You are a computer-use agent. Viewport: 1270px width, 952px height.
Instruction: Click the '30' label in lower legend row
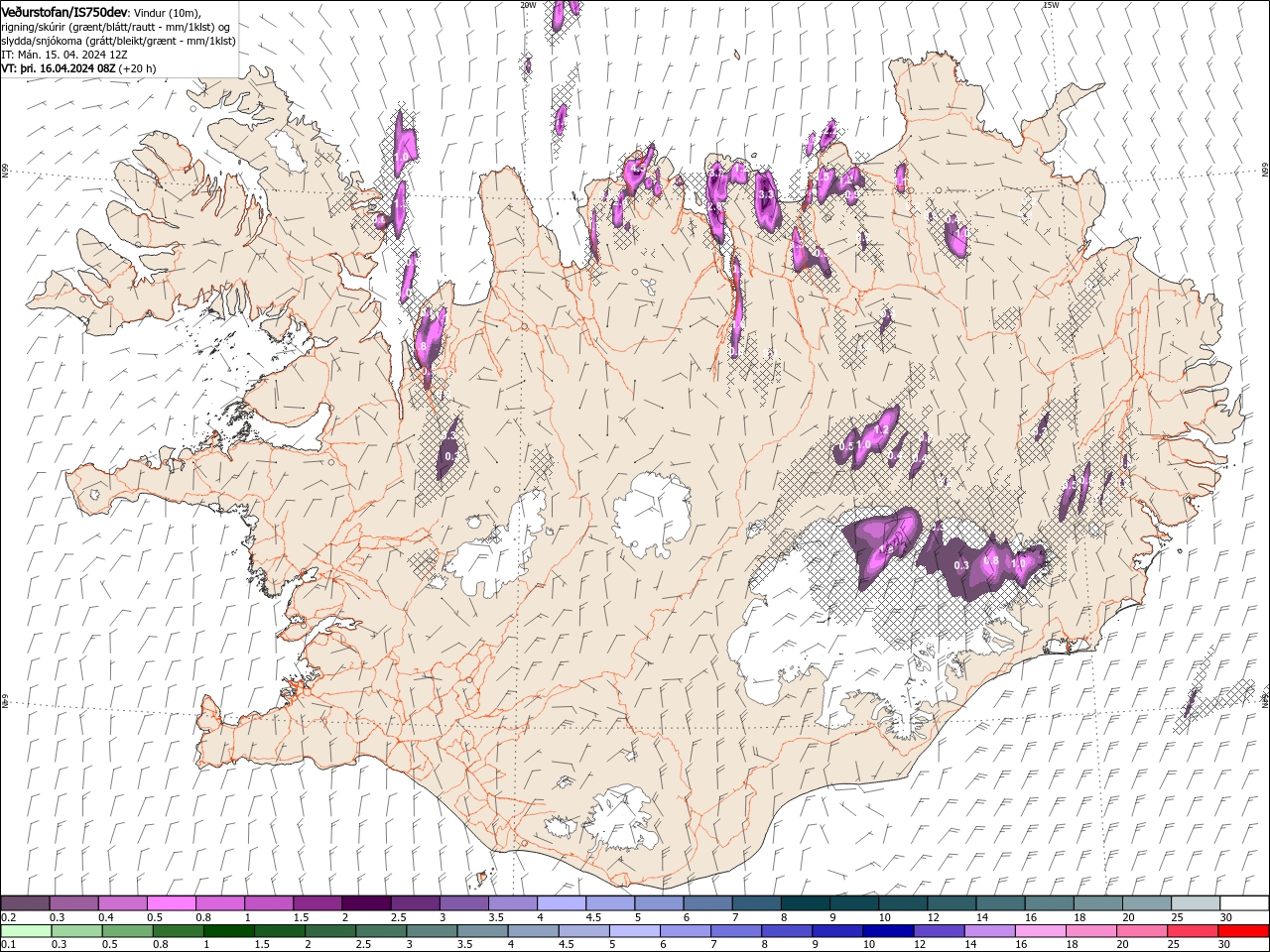[1225, 945]
